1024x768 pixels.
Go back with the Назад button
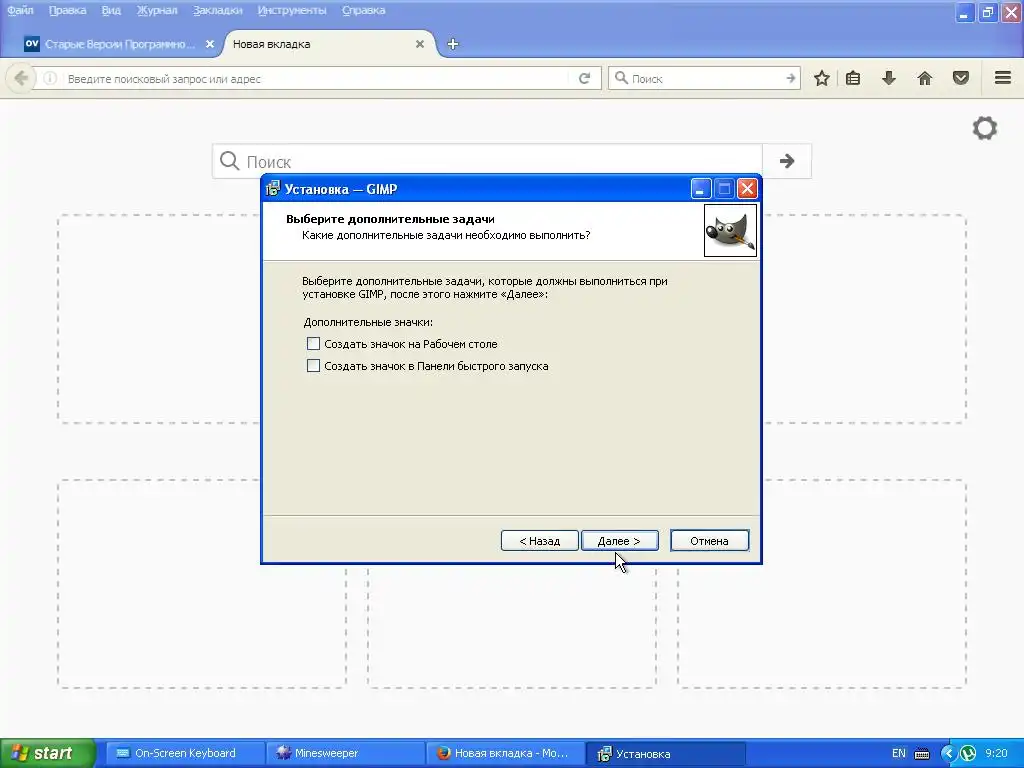[x=539, y=541]
